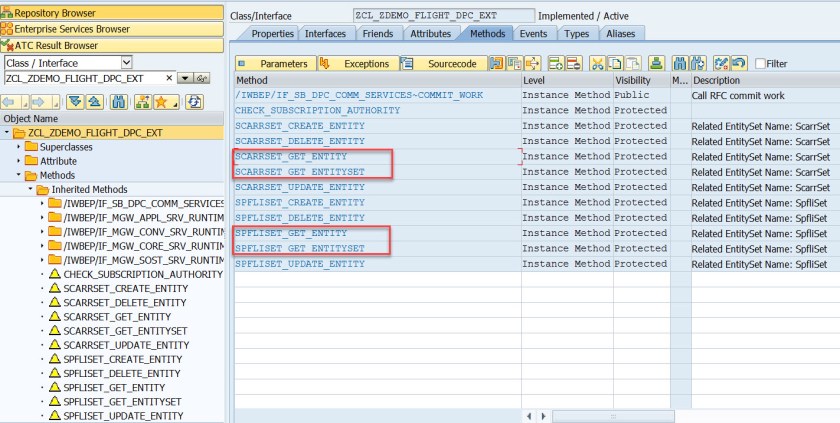Click the Refresh Object List icon

[194, 101]
